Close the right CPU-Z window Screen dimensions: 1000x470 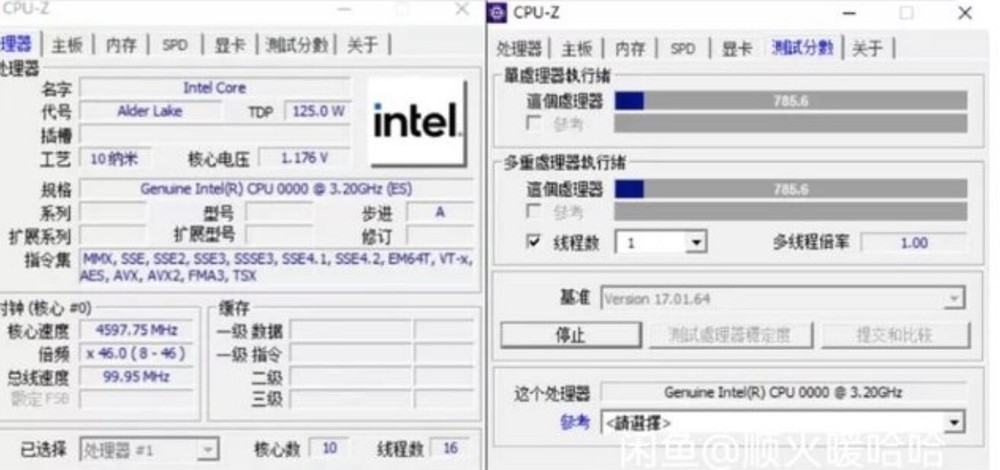pyautogui.click(x=964, y=13)
